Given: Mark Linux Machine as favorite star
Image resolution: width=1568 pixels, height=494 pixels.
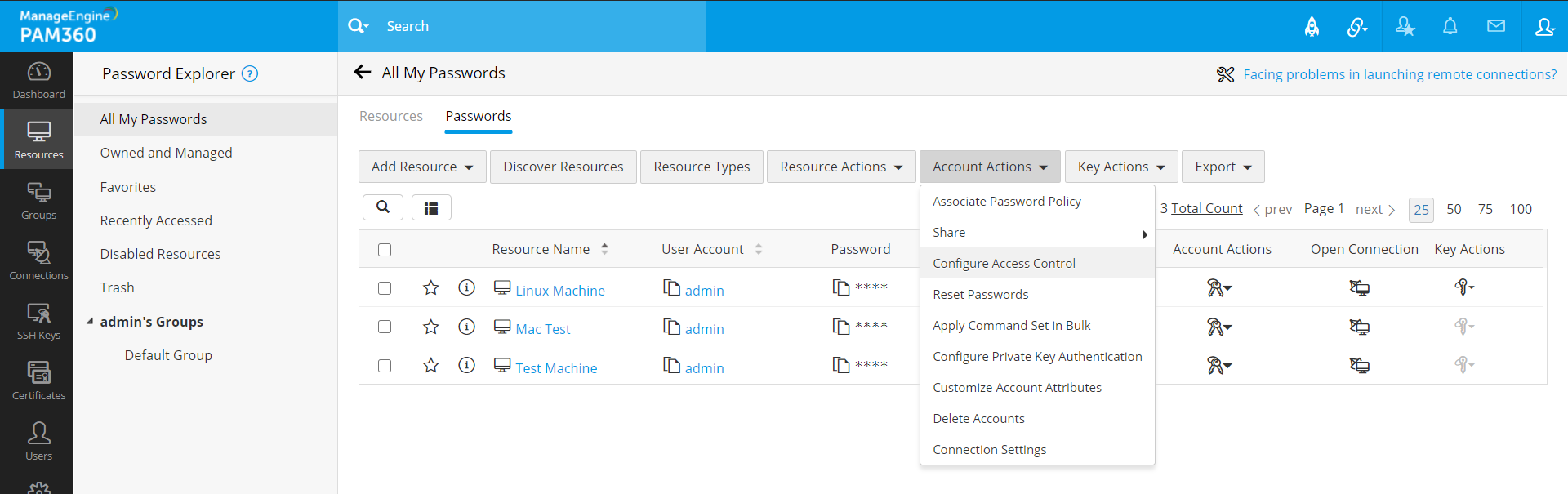Looking at the screenshot, I should (x=431, y=288).
